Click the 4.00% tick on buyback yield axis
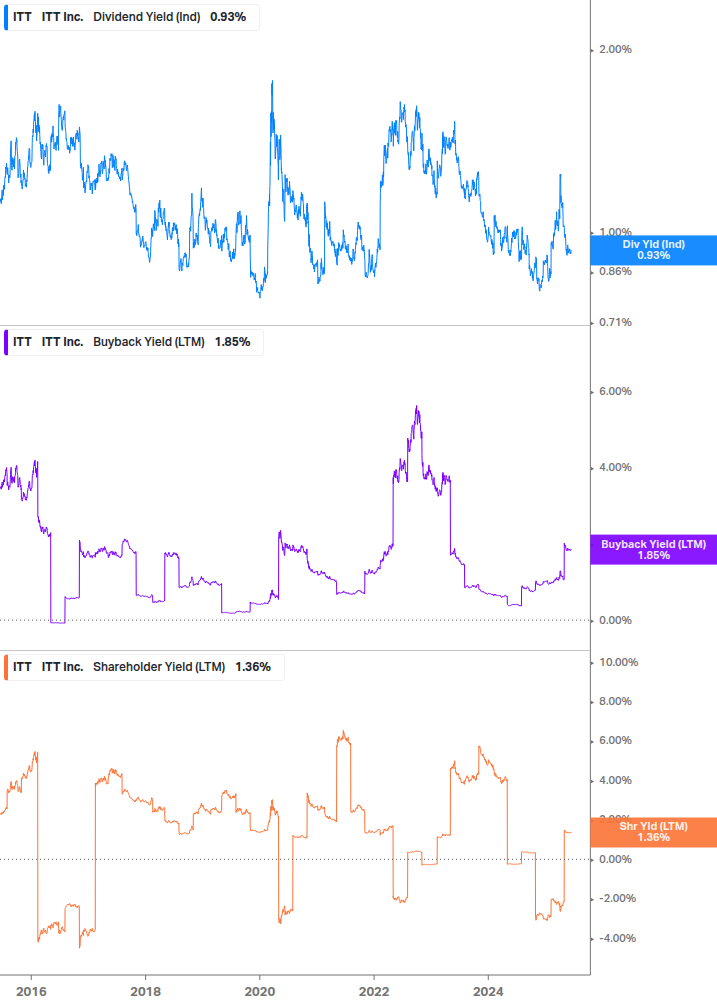 click(x=615, y=467)
